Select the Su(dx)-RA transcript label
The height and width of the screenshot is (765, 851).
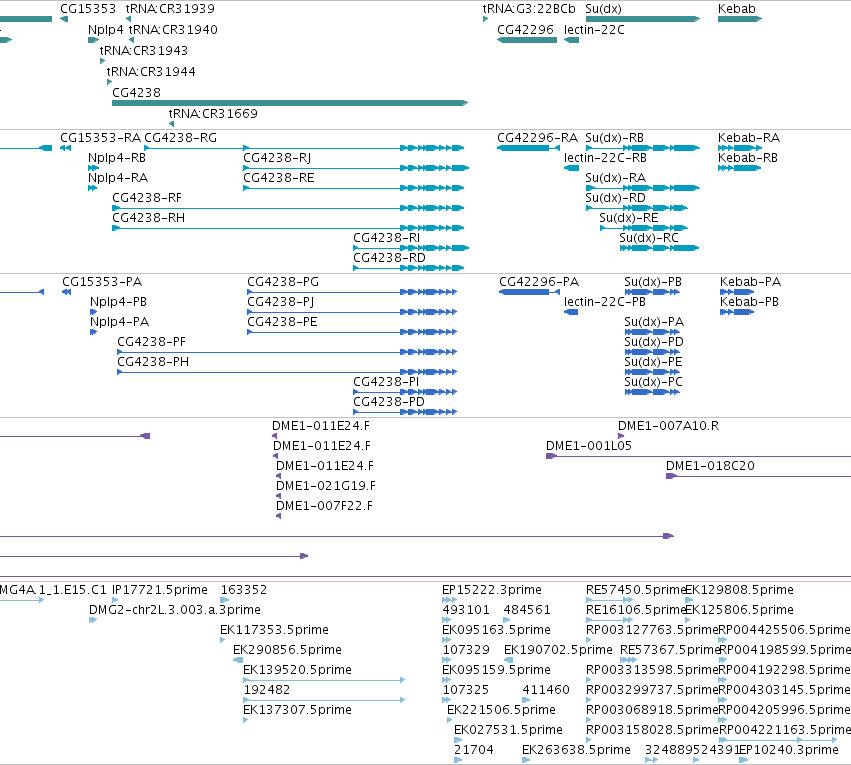coord(616,178)
